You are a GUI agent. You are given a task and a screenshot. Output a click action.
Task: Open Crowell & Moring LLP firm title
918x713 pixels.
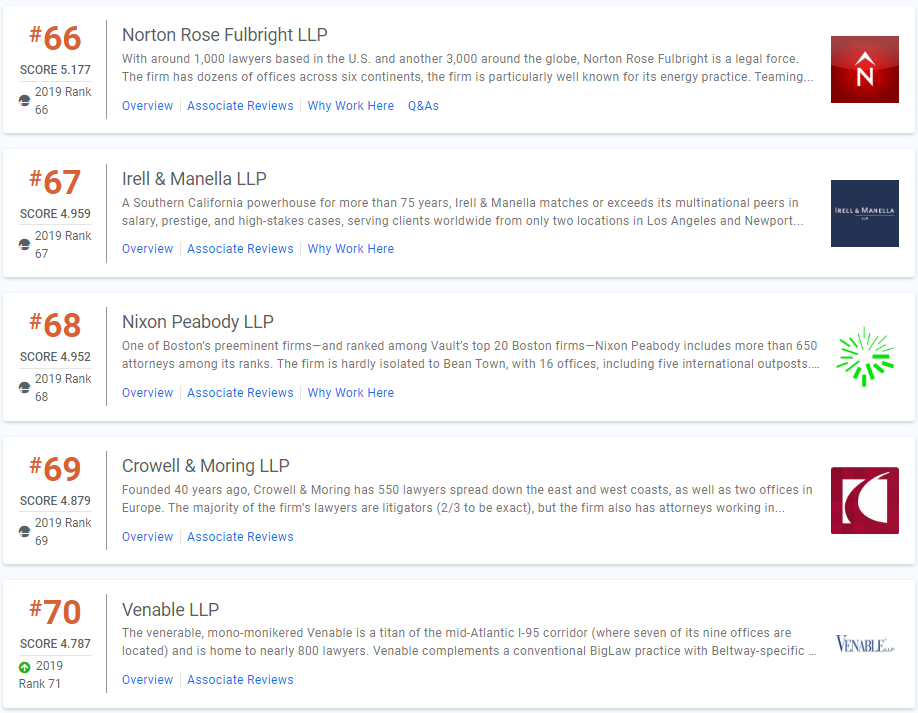[205, 466]
